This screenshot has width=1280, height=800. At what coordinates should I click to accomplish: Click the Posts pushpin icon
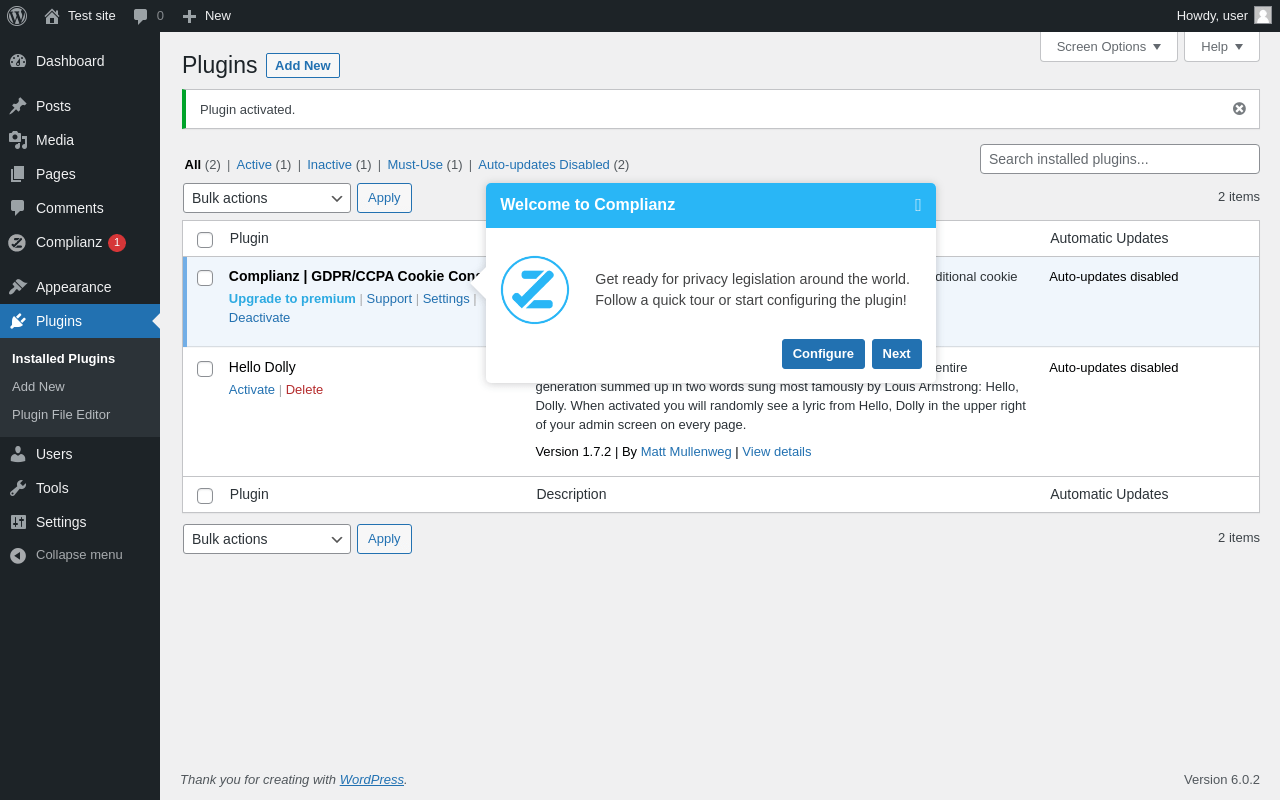pyautogui.click(x=18, y=106)
